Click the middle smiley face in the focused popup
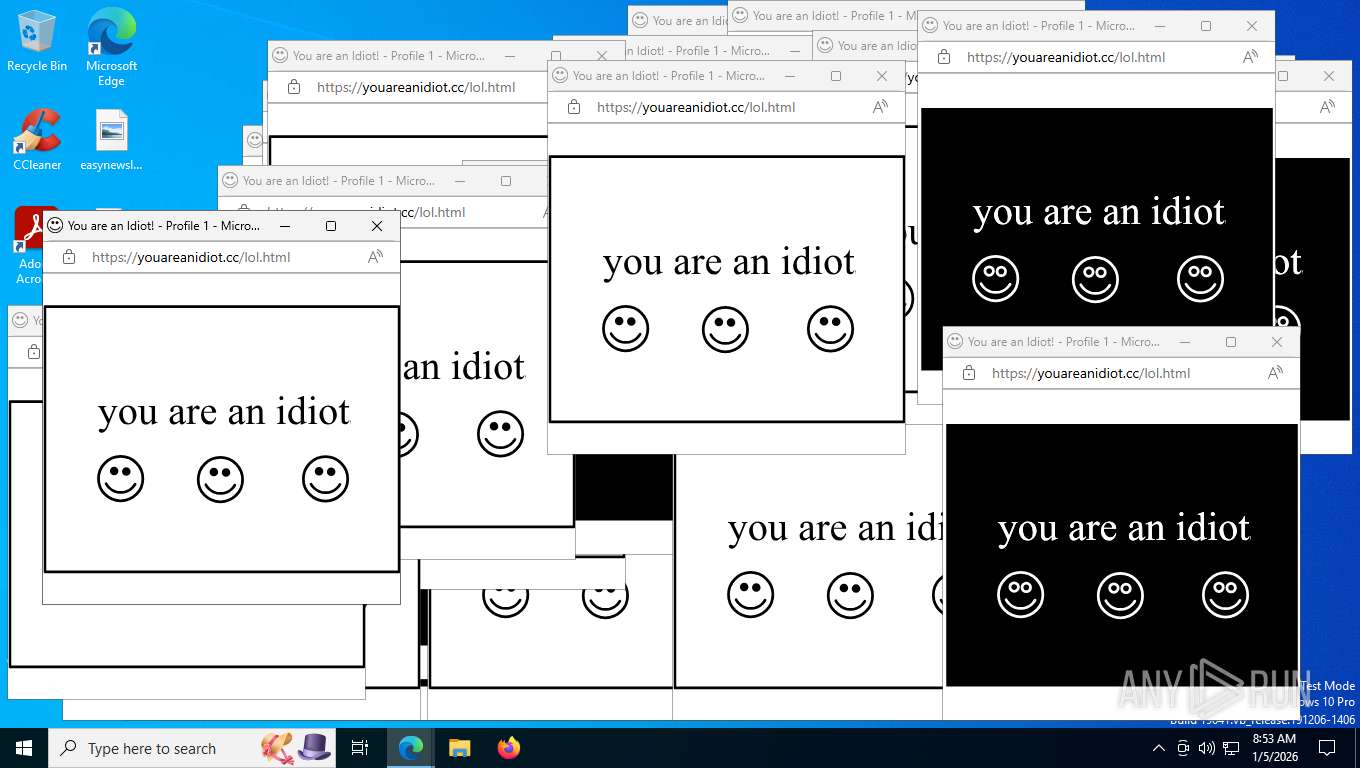 point(221,479)
